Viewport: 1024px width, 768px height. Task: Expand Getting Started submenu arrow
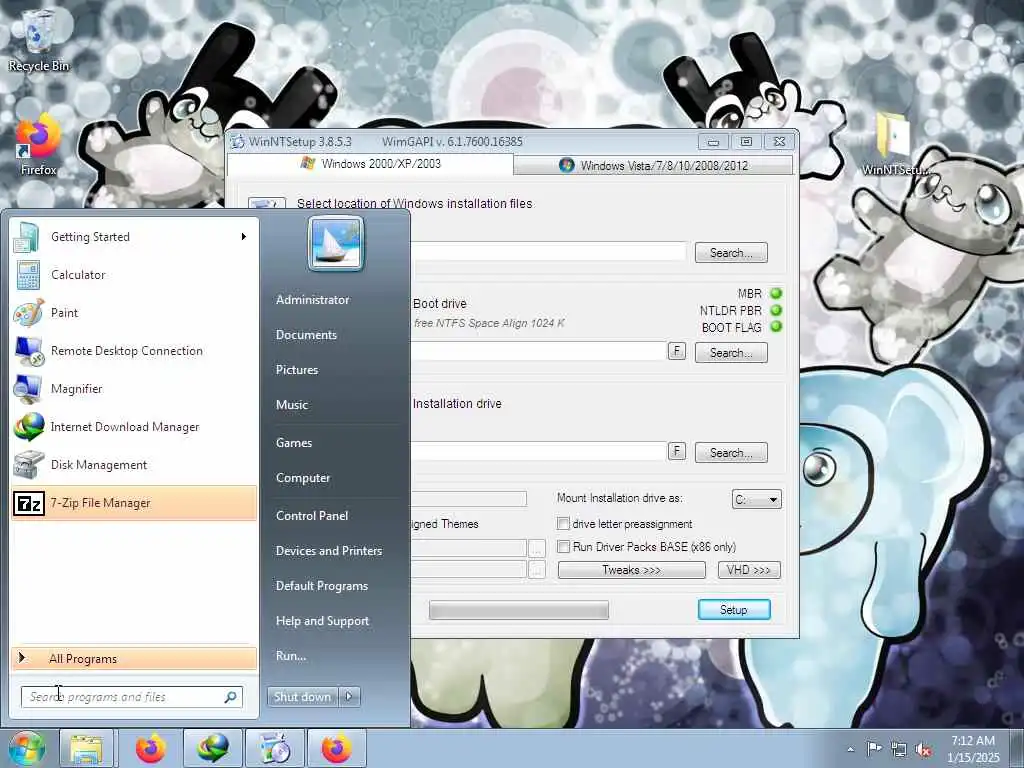pos(244,237)
